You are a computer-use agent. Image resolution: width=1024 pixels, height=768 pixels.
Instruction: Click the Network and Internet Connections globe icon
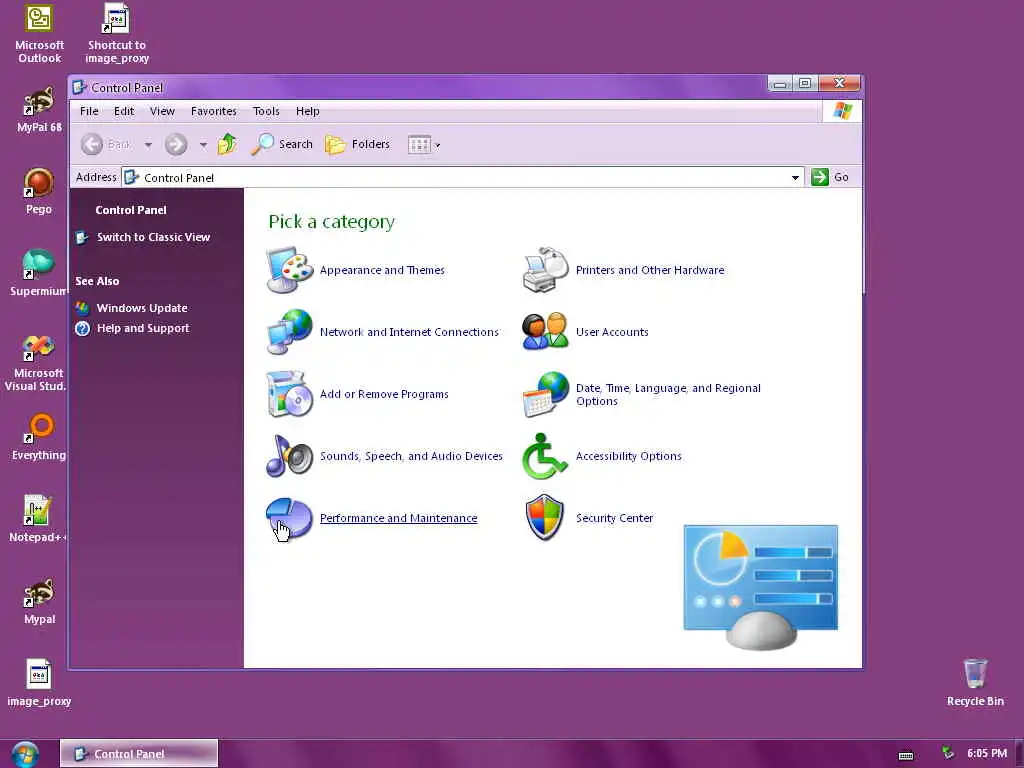290,332
